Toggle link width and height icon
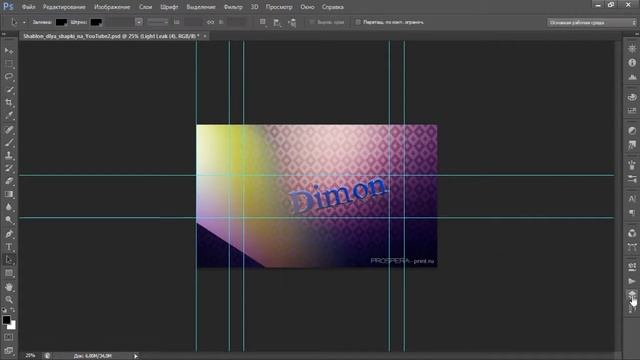Viewport: 640px width, 360px height. point(210,22)
